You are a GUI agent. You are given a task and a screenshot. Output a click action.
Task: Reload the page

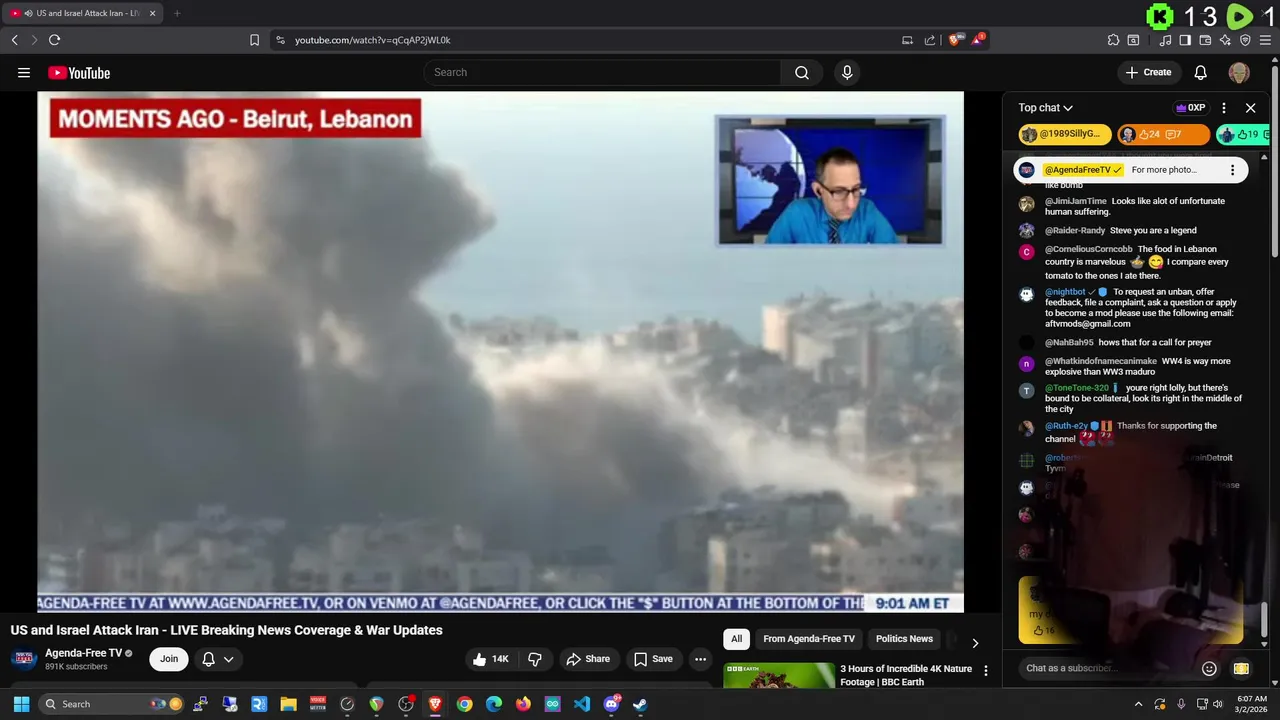54,40
